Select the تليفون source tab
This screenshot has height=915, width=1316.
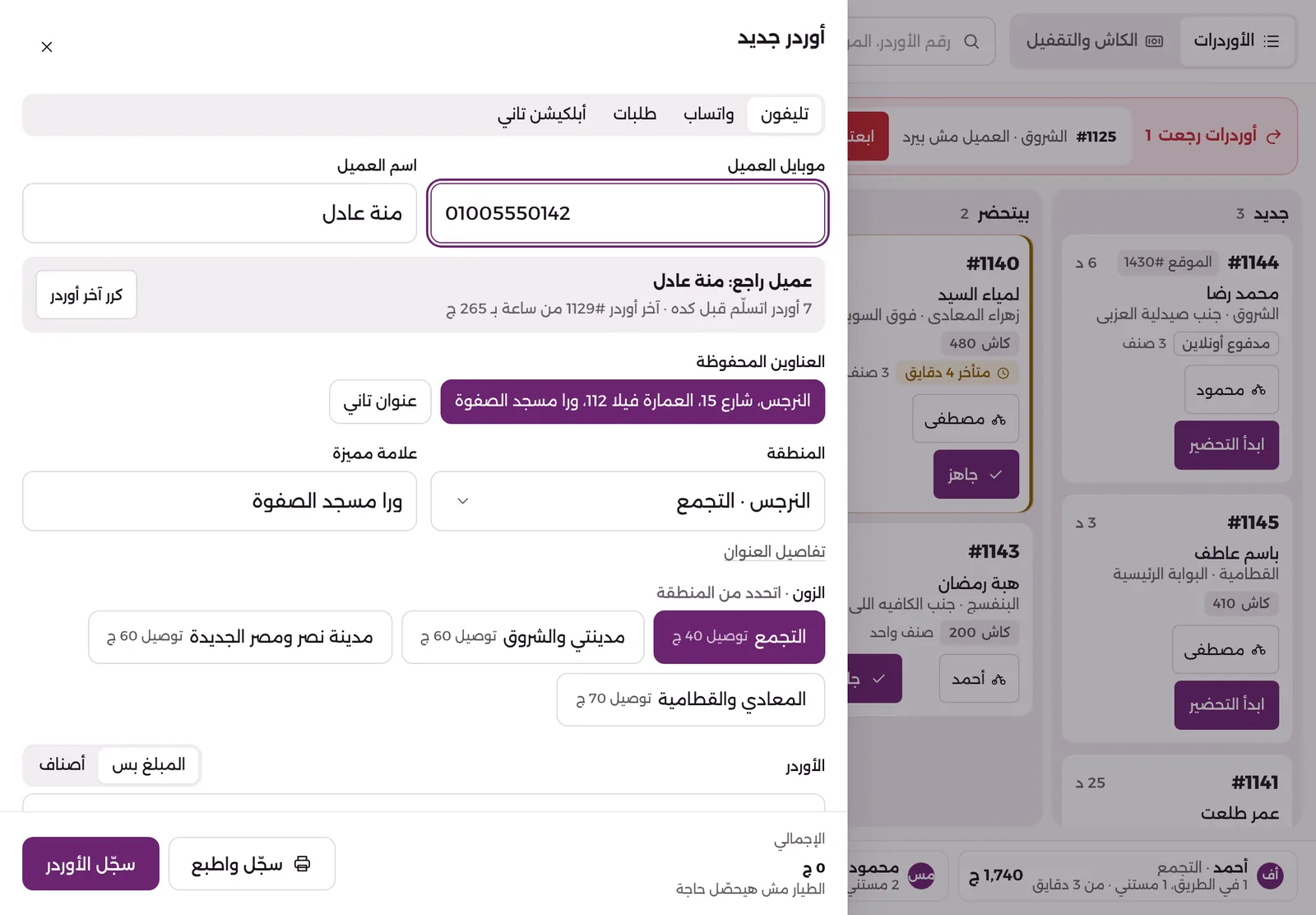point(785,114)
